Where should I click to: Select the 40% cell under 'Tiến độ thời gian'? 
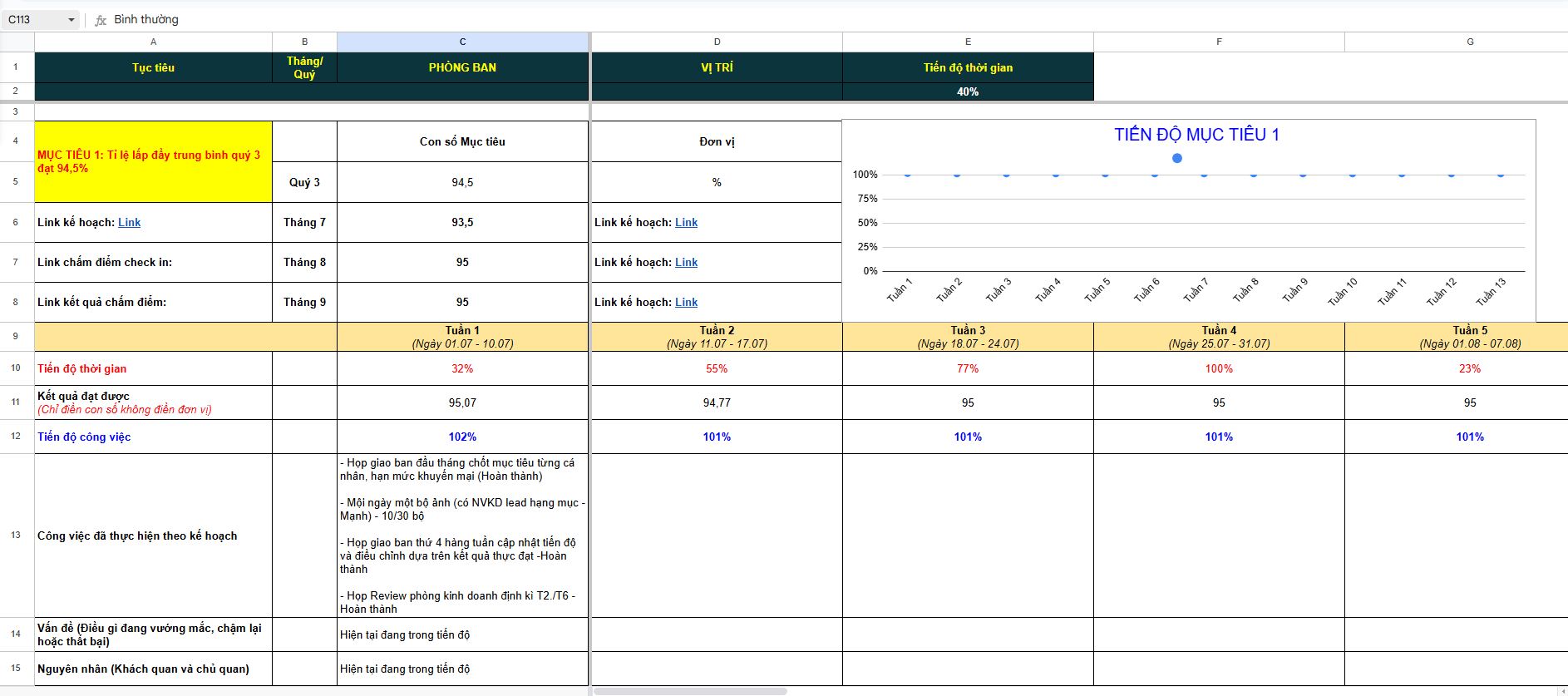tap(968, 91)
